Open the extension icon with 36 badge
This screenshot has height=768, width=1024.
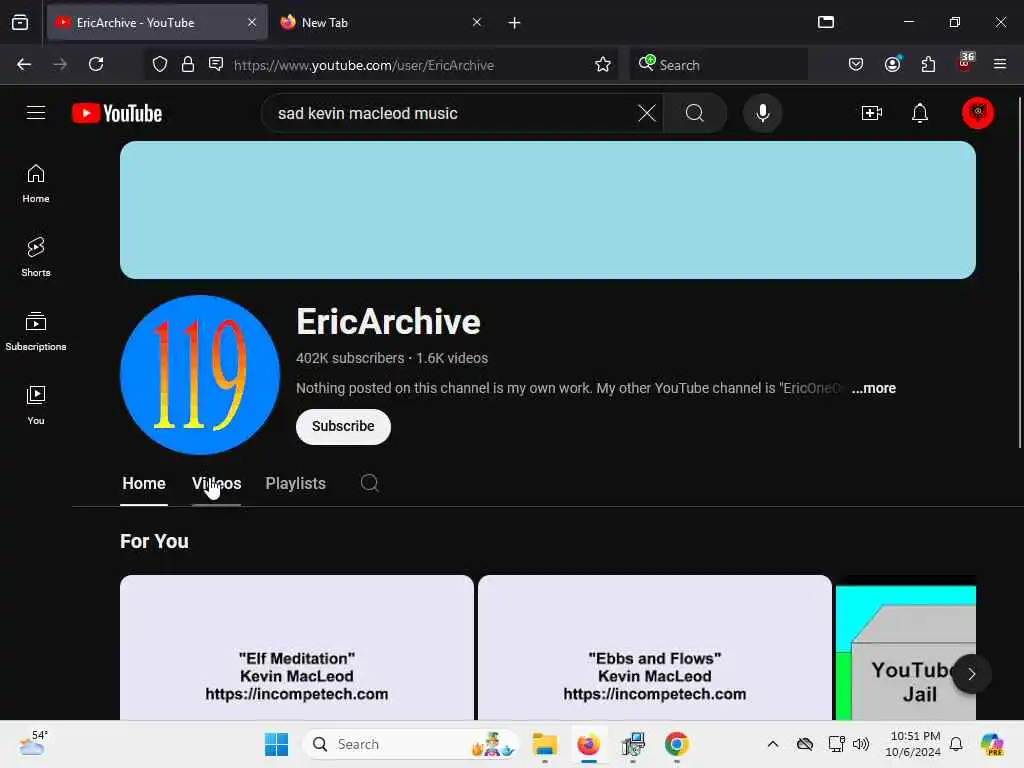(965, 62)
